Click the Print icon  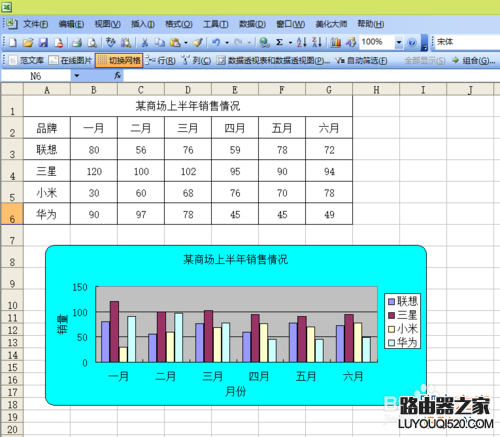point(77,42)
